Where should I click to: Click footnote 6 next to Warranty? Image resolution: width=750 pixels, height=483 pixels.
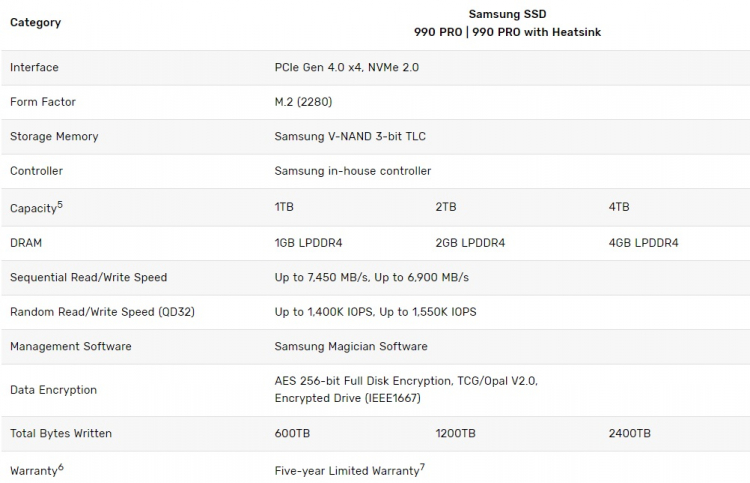tap(61, 466)
